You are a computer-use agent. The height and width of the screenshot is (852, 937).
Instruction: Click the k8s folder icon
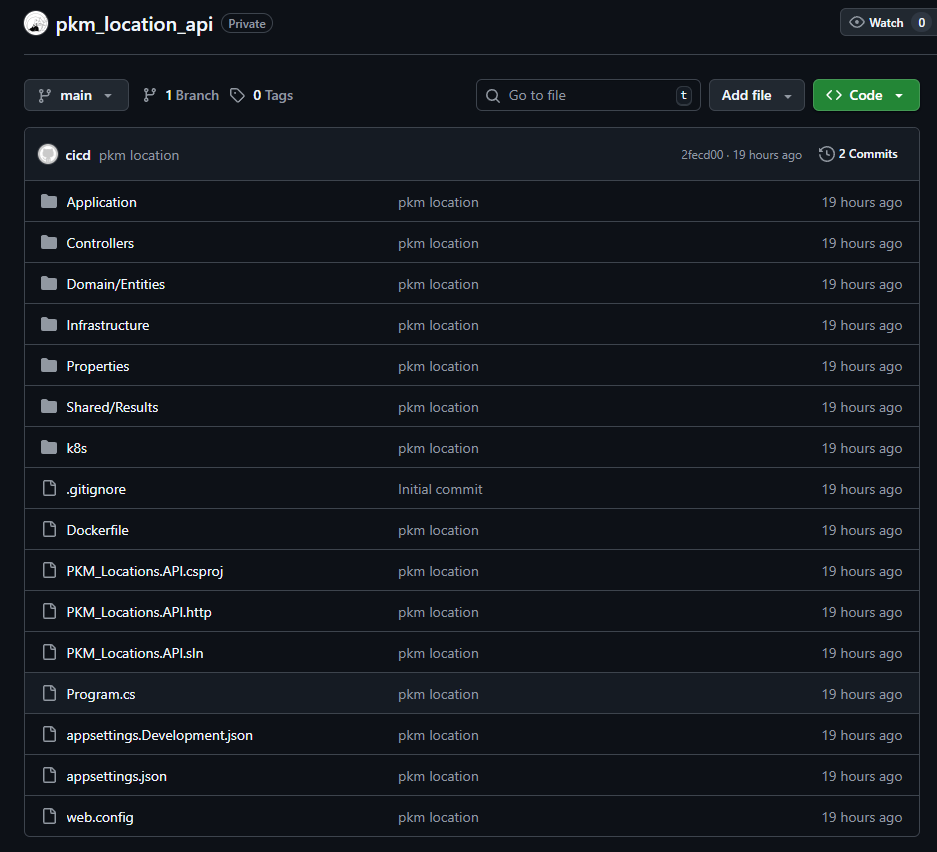pyautogui.click(x=49, y=448)
